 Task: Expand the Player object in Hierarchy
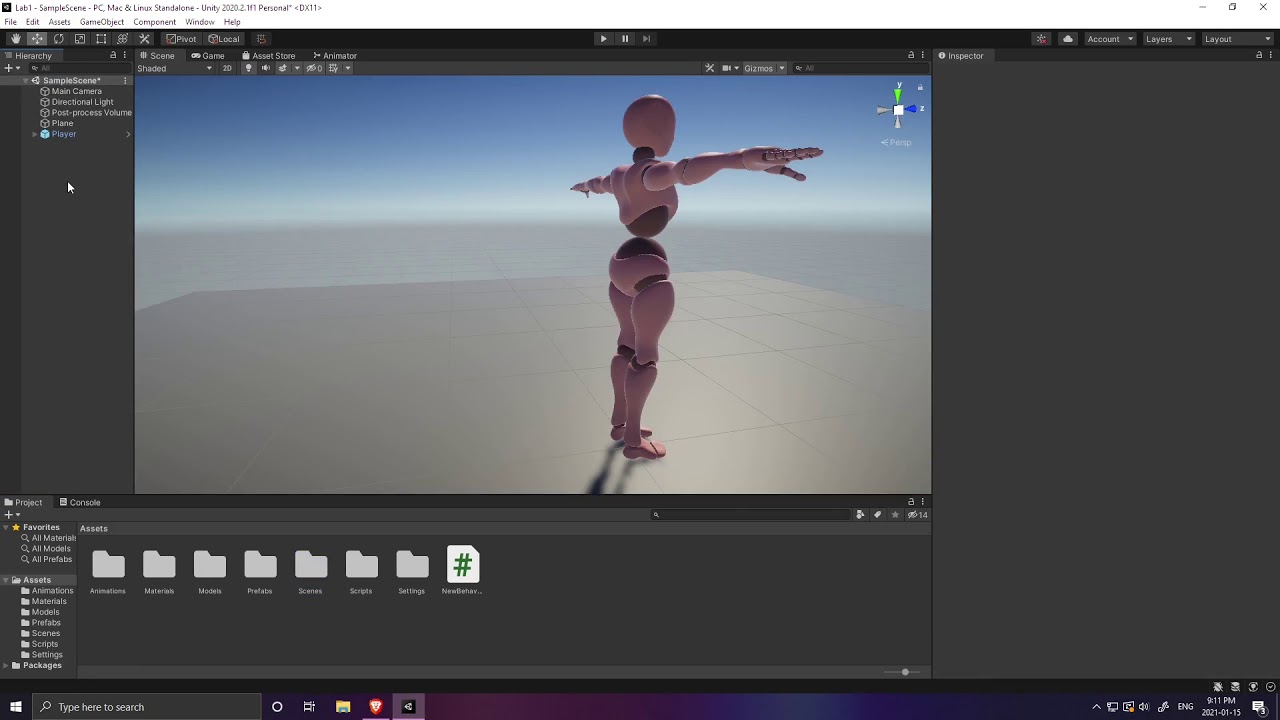(x=35, y=134)
